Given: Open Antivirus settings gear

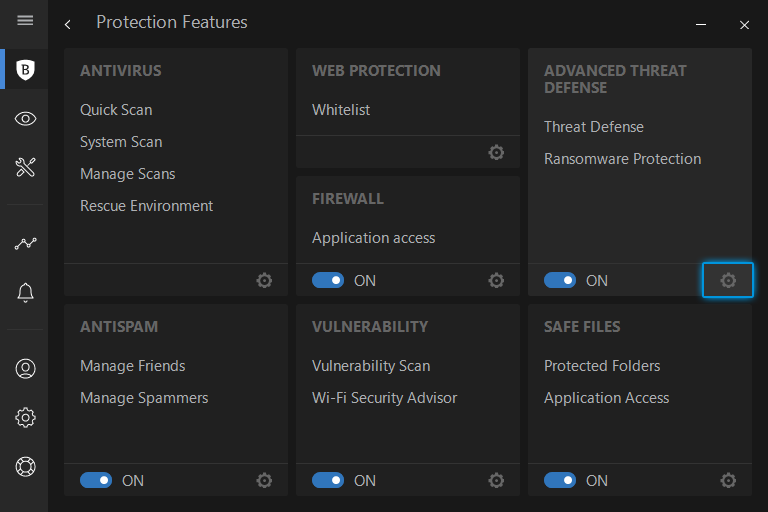Looking at the screenshot, I should (x=264, y=281).
